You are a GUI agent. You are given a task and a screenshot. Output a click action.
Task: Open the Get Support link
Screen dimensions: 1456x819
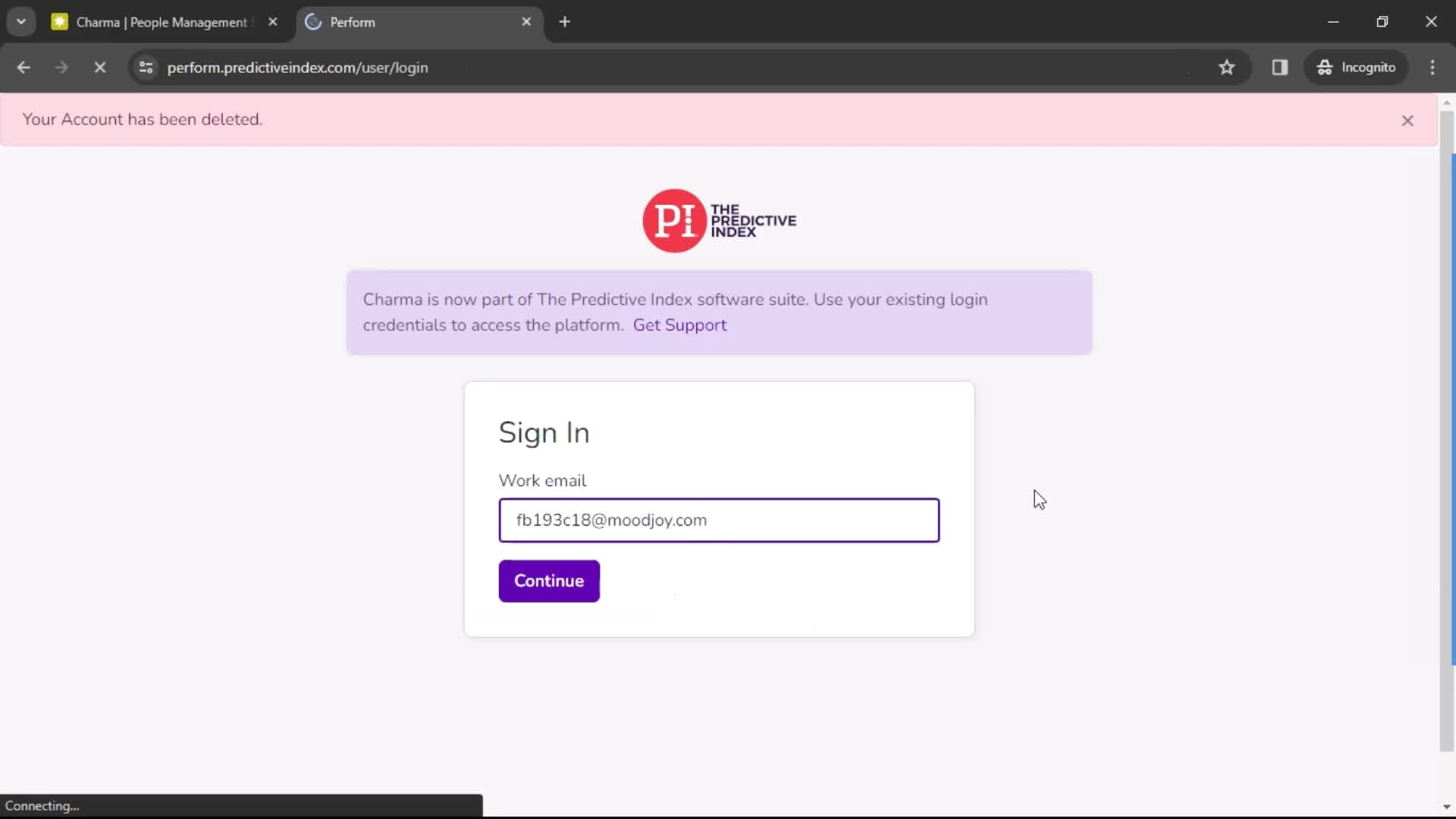tap(679, 325)
